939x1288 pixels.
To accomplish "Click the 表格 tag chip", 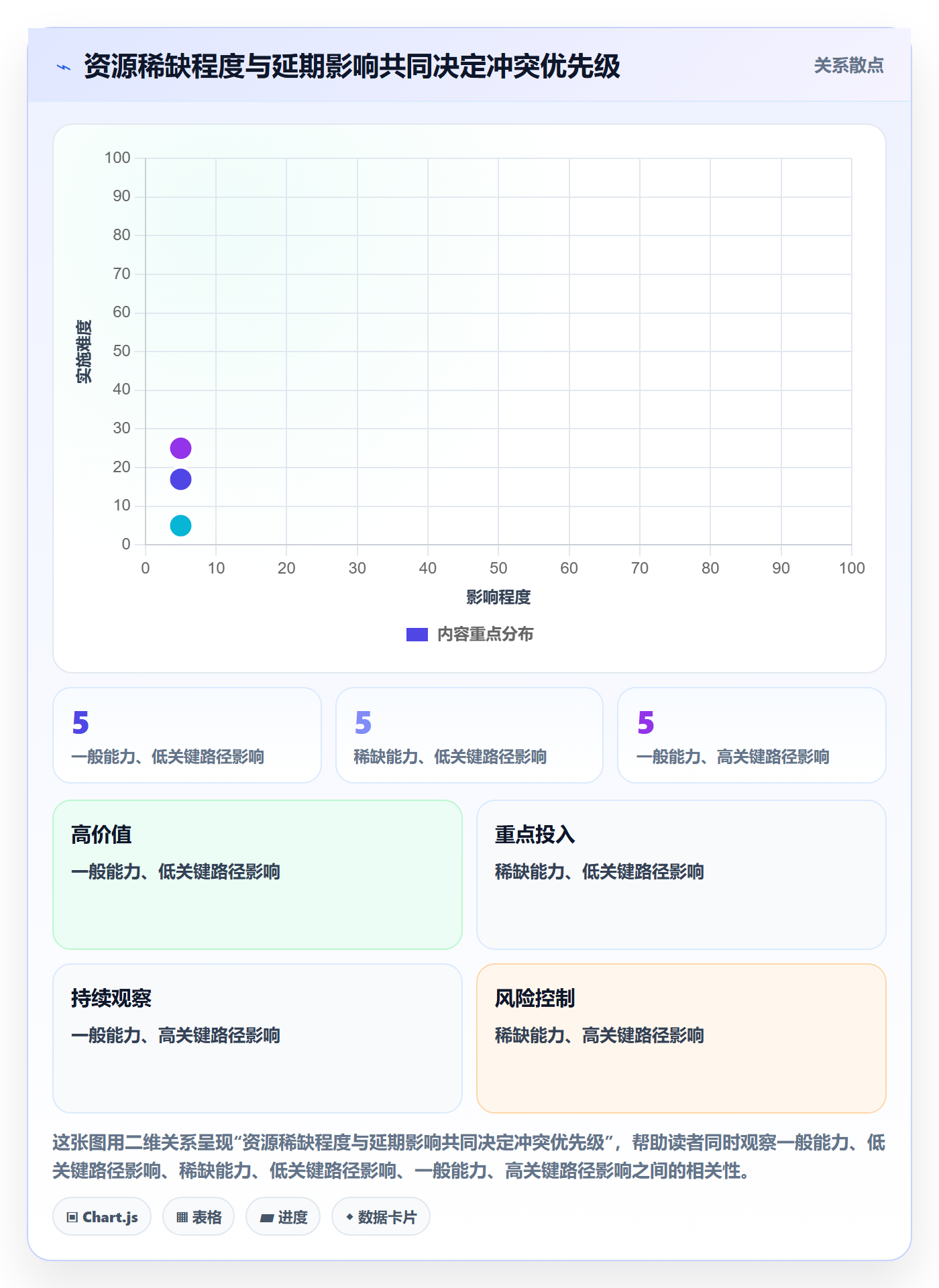I will tap(199, 1216).
